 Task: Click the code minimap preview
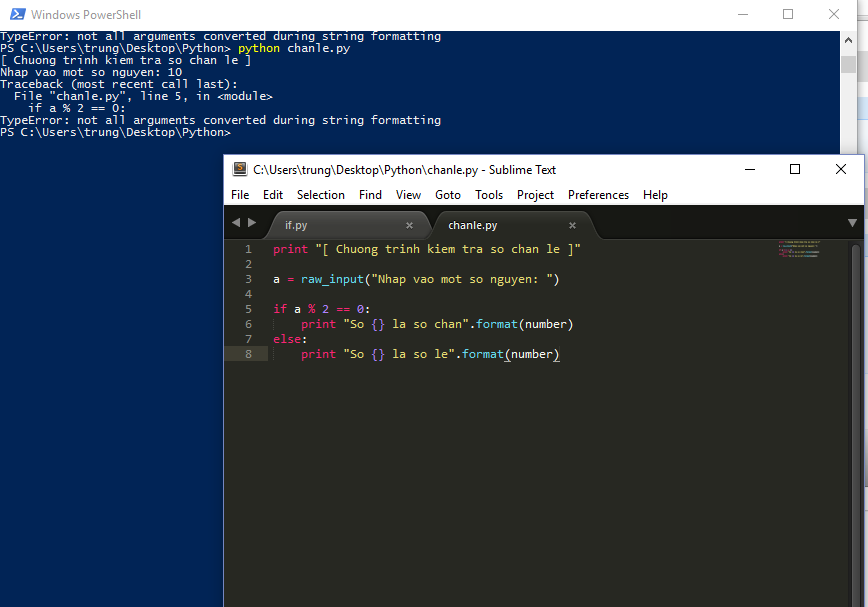click(x=800, y=250)
